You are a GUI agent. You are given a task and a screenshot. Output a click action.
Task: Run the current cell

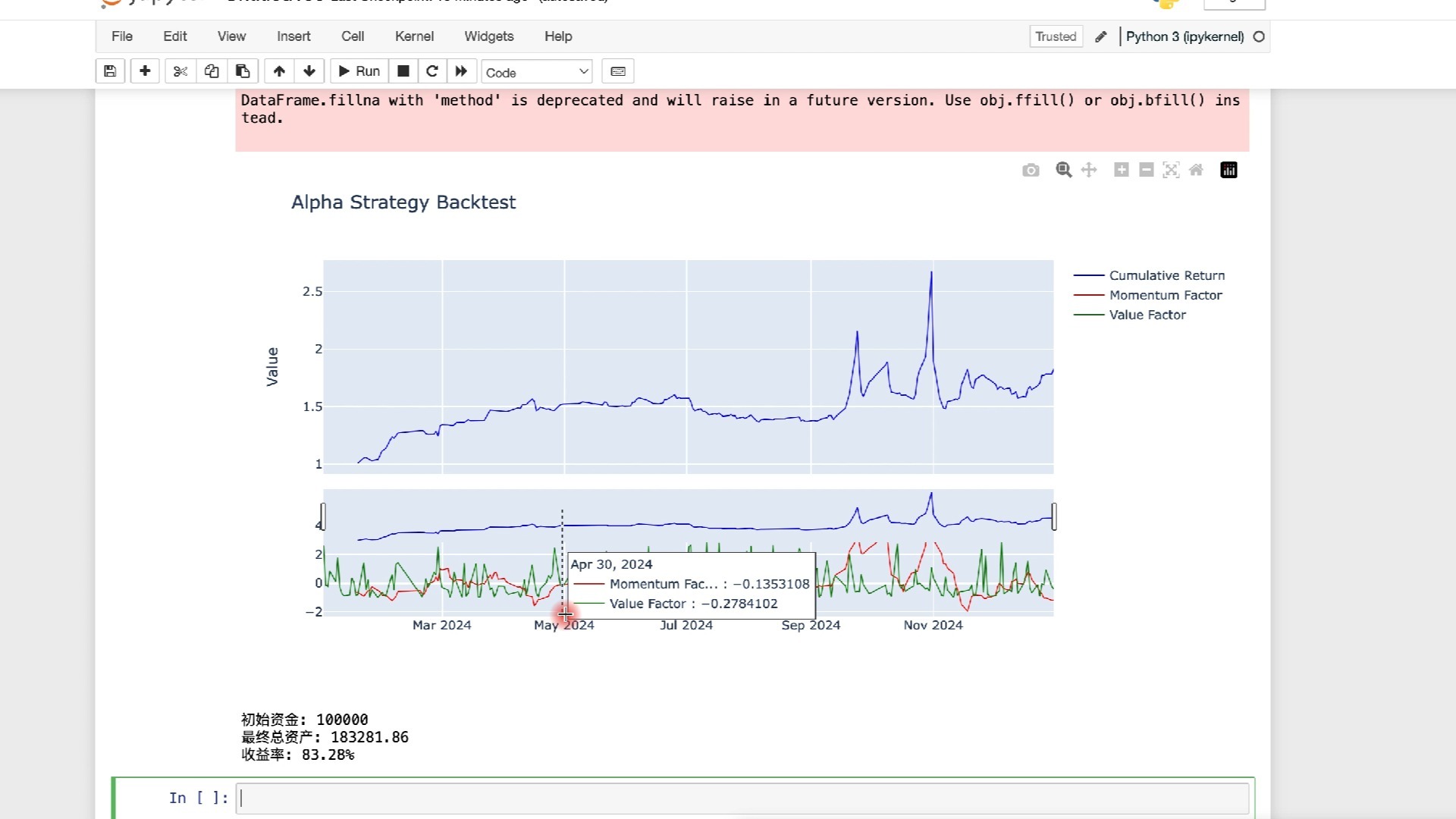359,71
